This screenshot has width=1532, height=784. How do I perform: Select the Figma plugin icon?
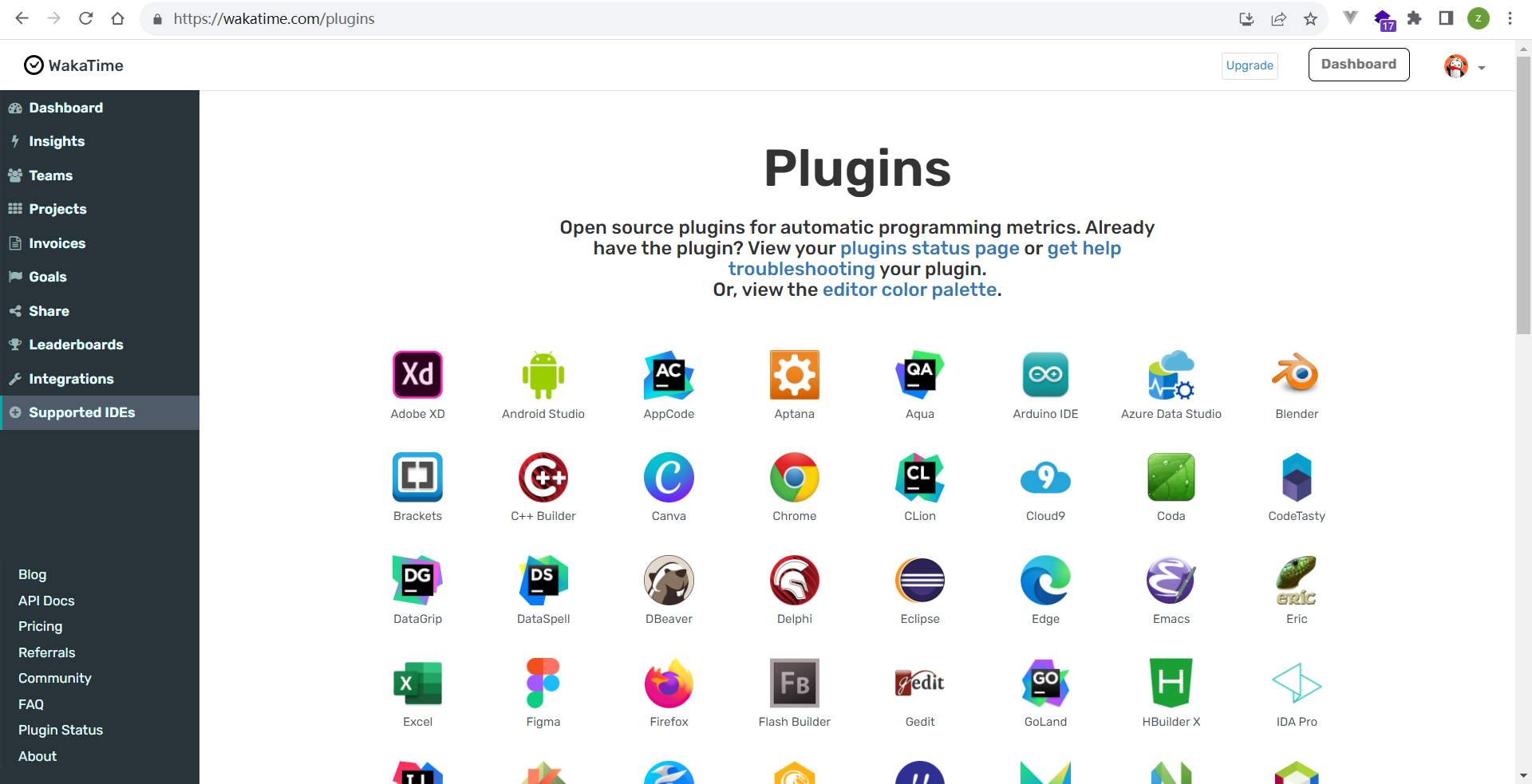(x=543, y=683)
